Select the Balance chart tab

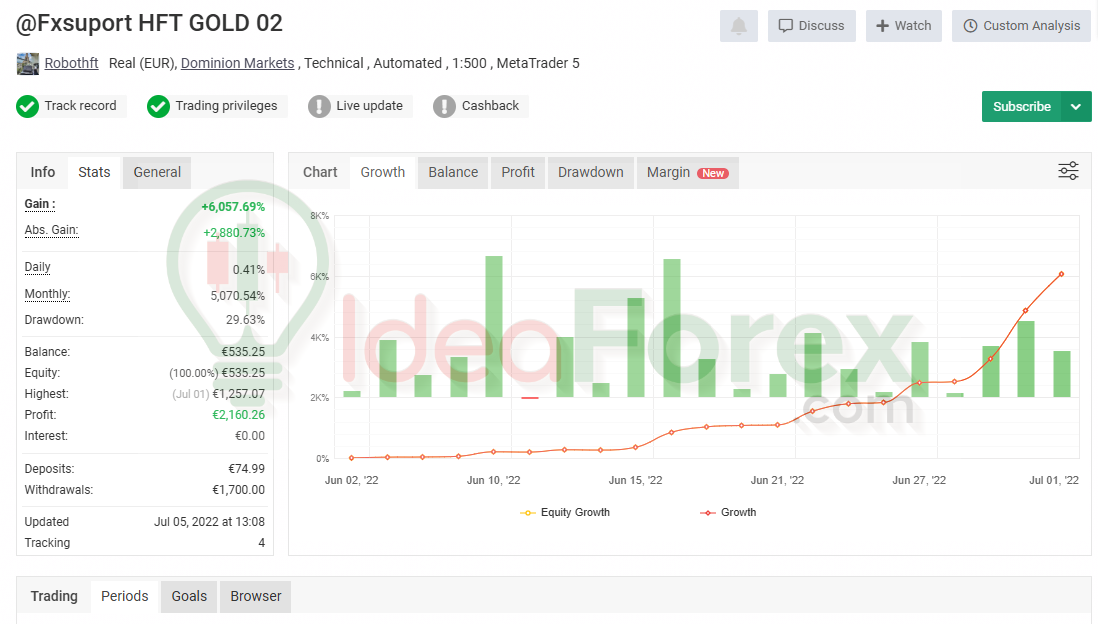pyautogui.click(x=453, y=172)
